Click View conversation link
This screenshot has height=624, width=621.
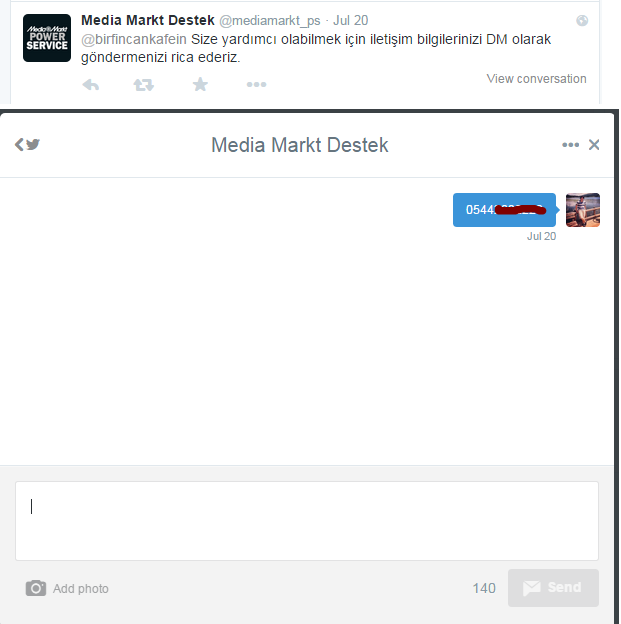(536, 79)
